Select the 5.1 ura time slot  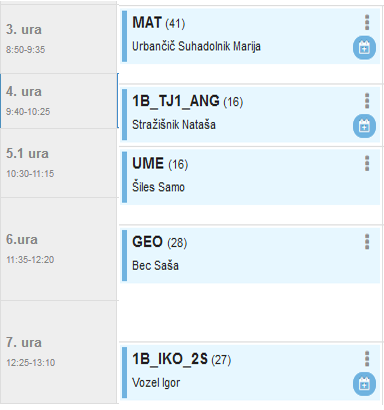pos(59,163)
